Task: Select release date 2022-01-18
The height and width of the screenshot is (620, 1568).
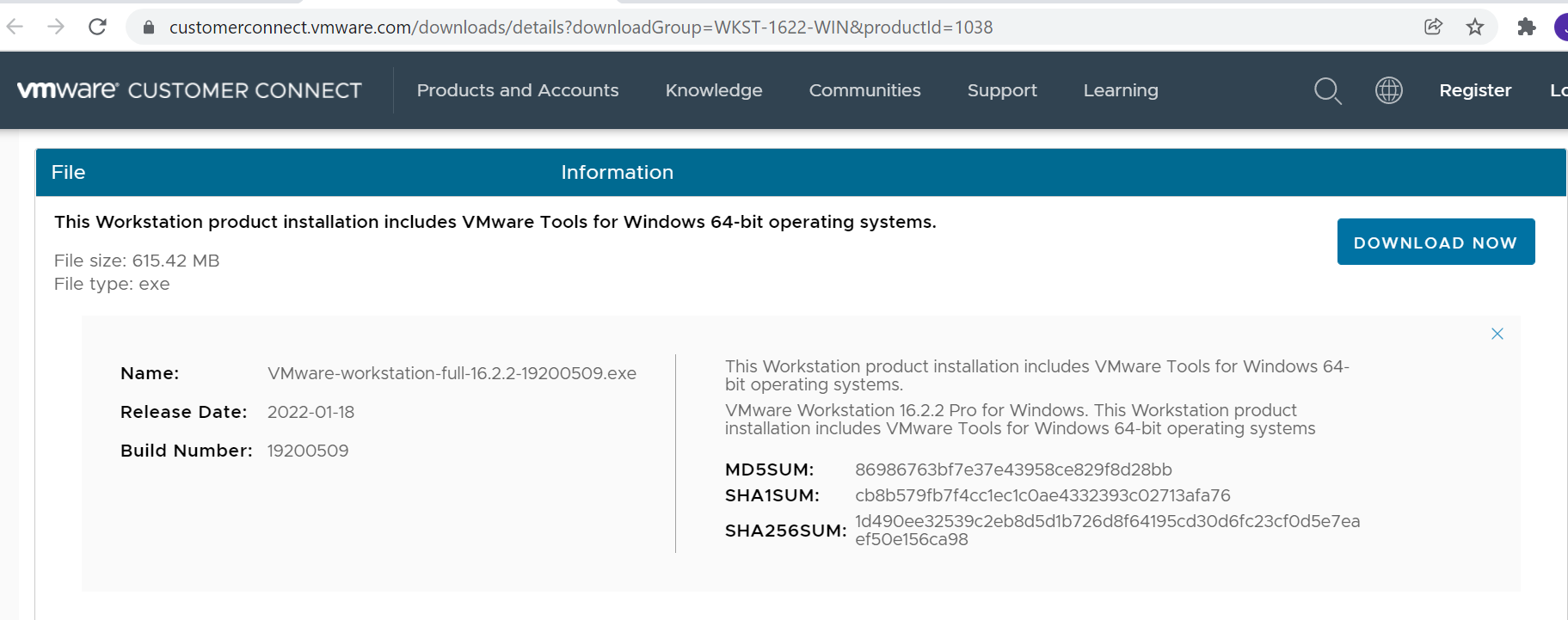Action: point(311,412)
